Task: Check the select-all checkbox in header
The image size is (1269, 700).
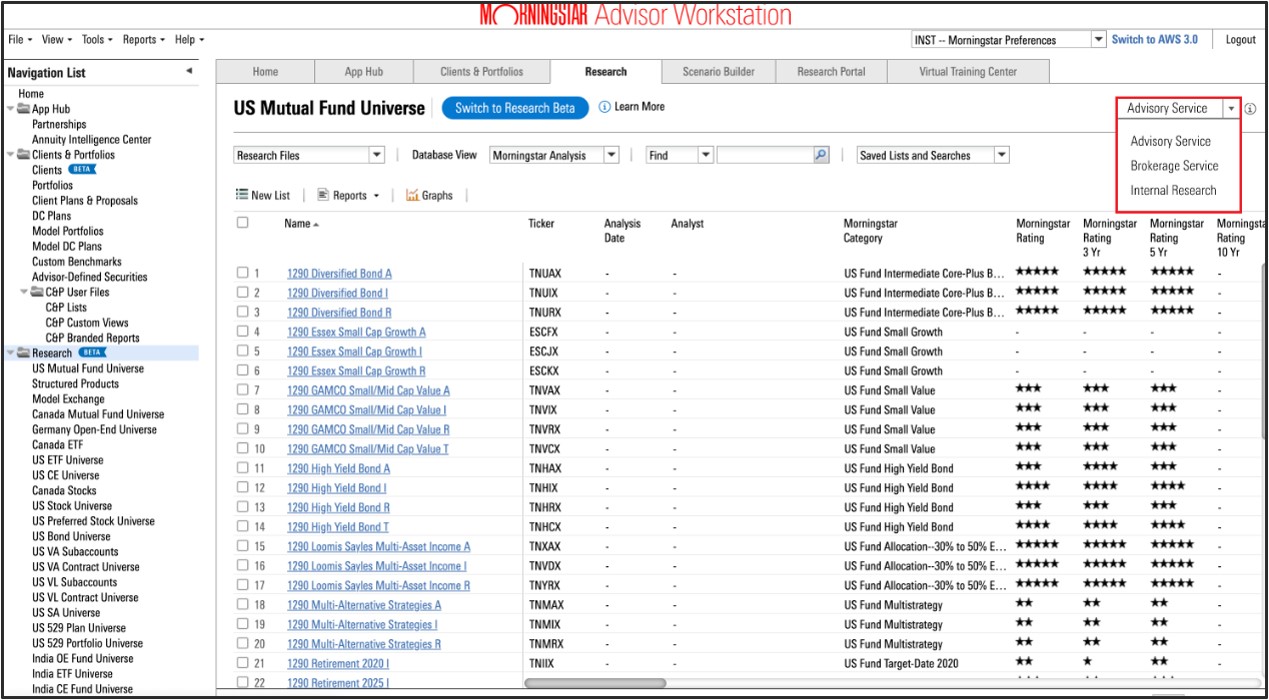Action: tap(242, 223)
